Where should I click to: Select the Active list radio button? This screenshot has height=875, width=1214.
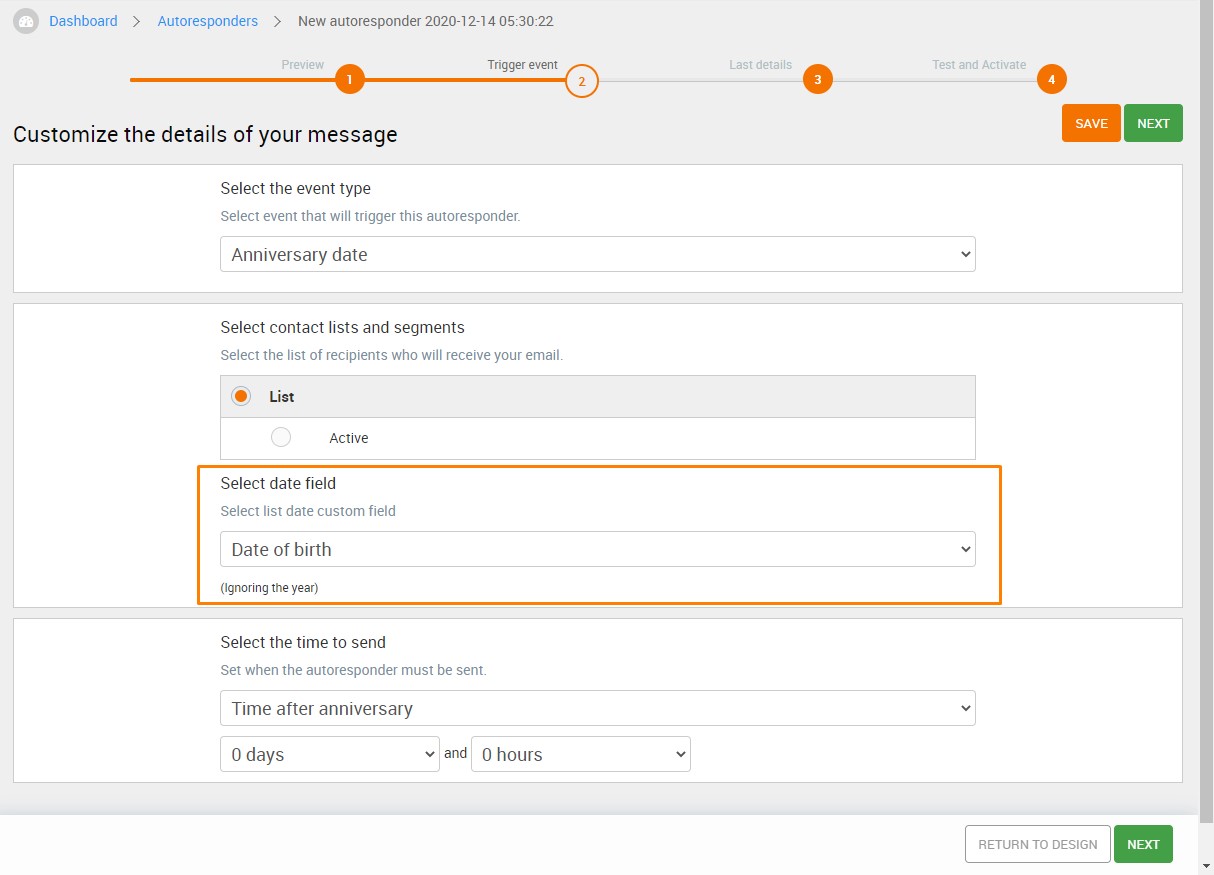(281, 437)
